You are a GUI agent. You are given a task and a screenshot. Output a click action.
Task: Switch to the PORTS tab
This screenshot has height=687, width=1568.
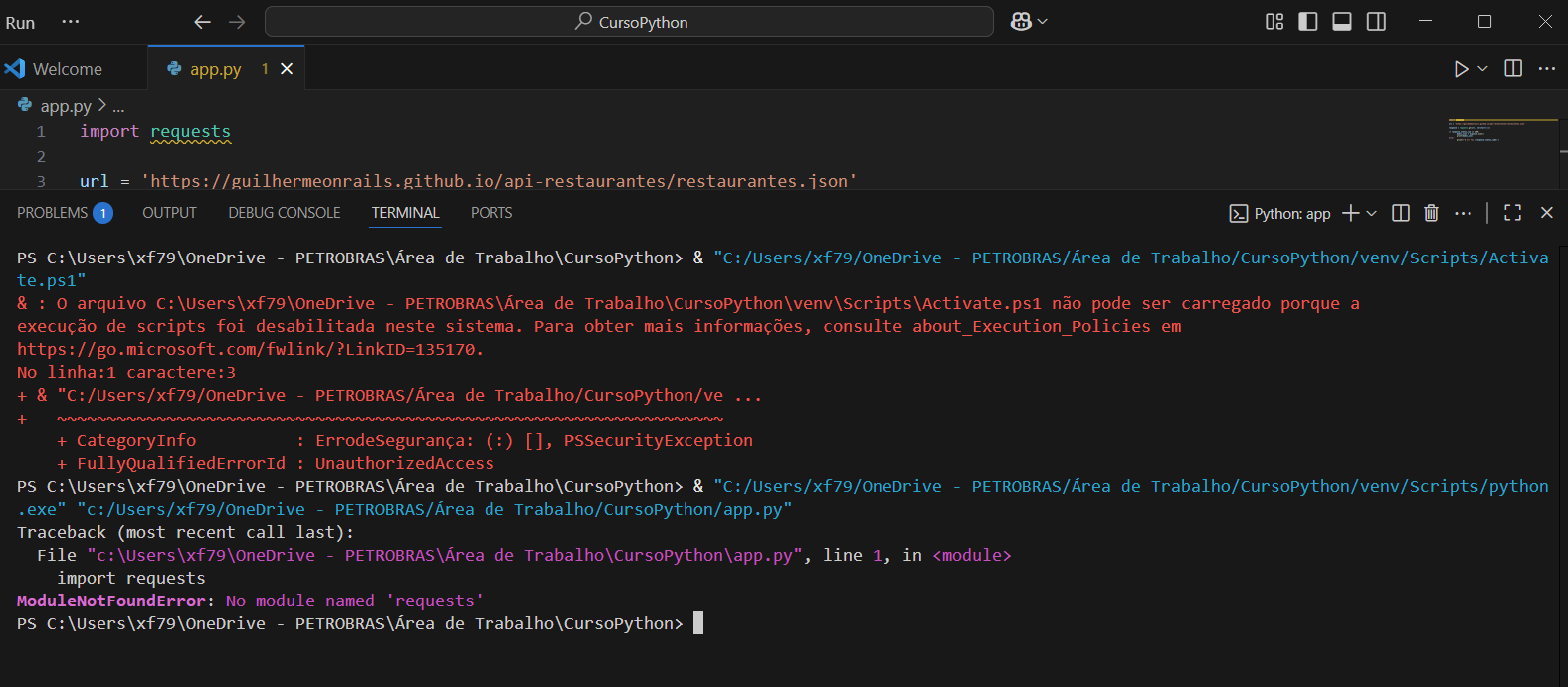(491, 213)
